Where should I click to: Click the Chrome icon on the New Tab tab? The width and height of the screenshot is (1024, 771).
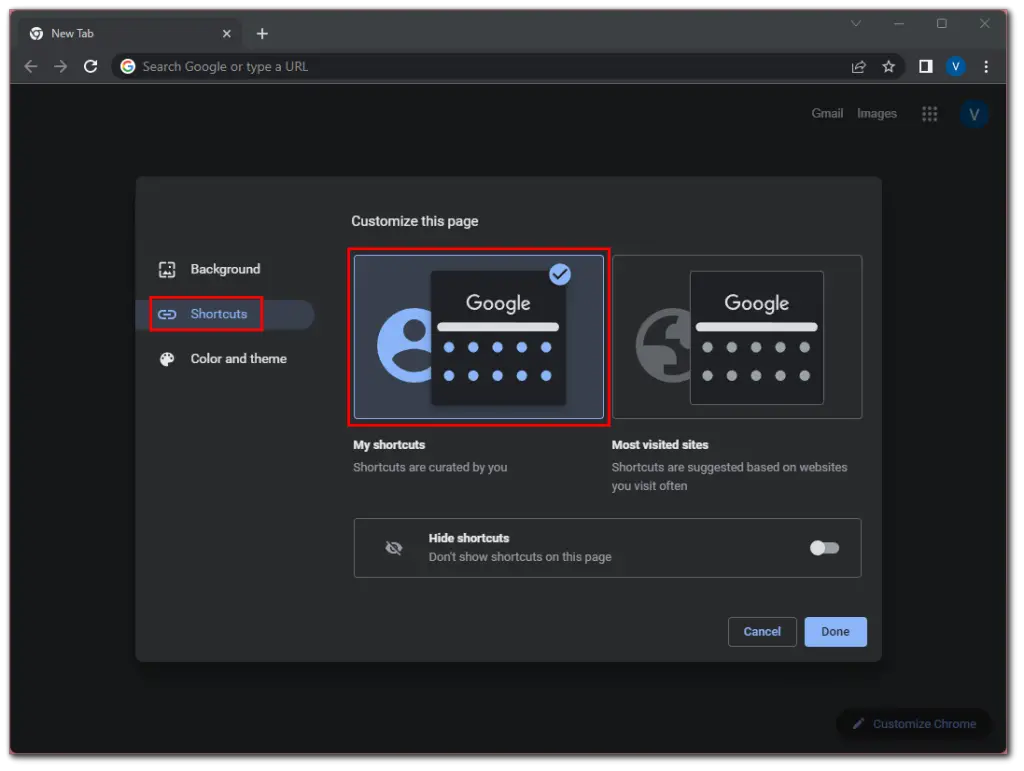pos(37,33)
